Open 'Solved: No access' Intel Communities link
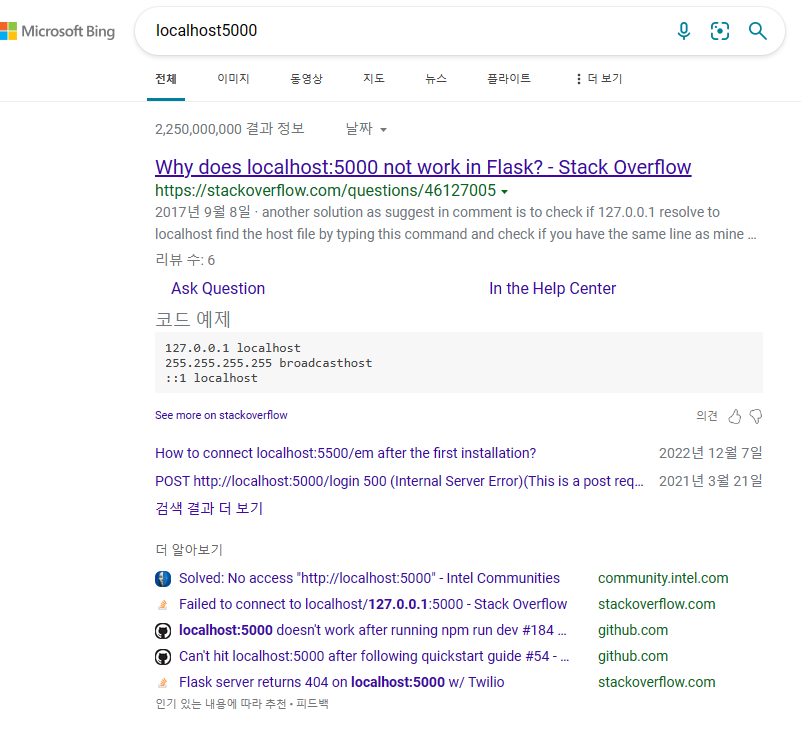This screenshot has height=734, width=801. (369, 578)
